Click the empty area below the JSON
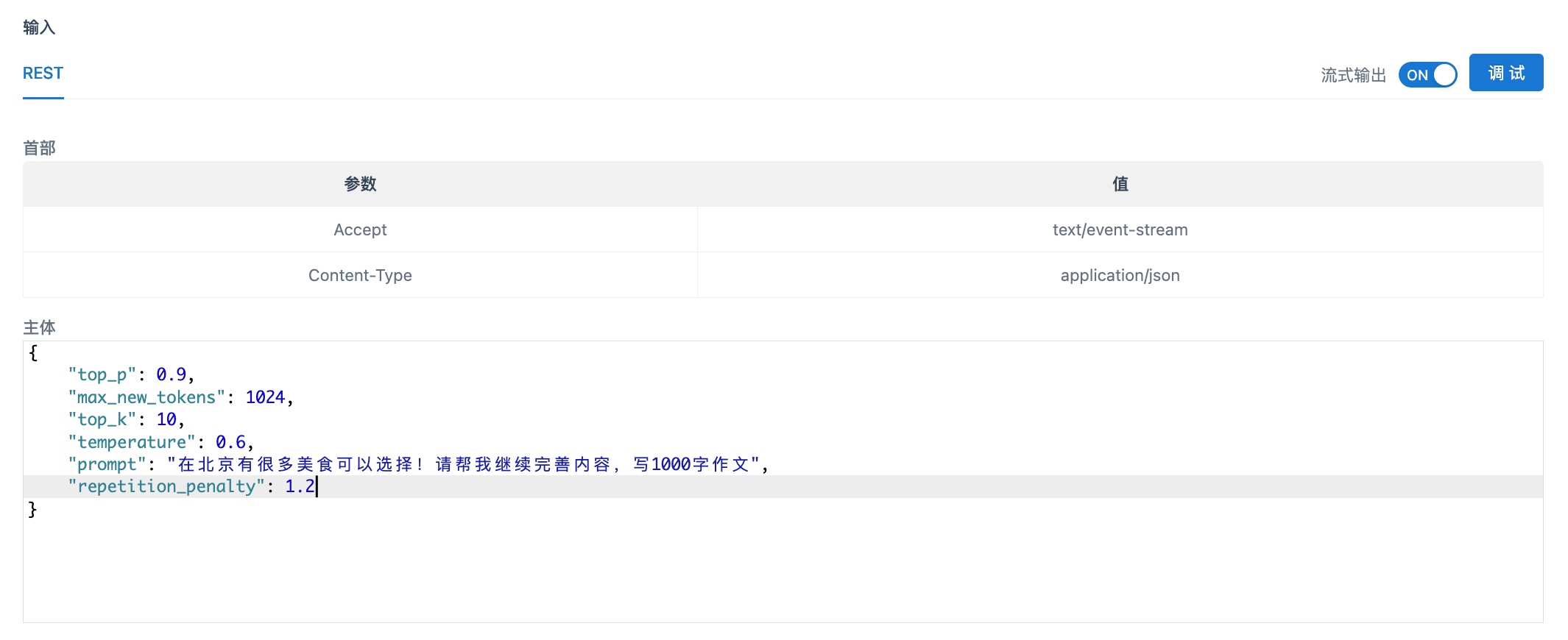 pos(736,574)
